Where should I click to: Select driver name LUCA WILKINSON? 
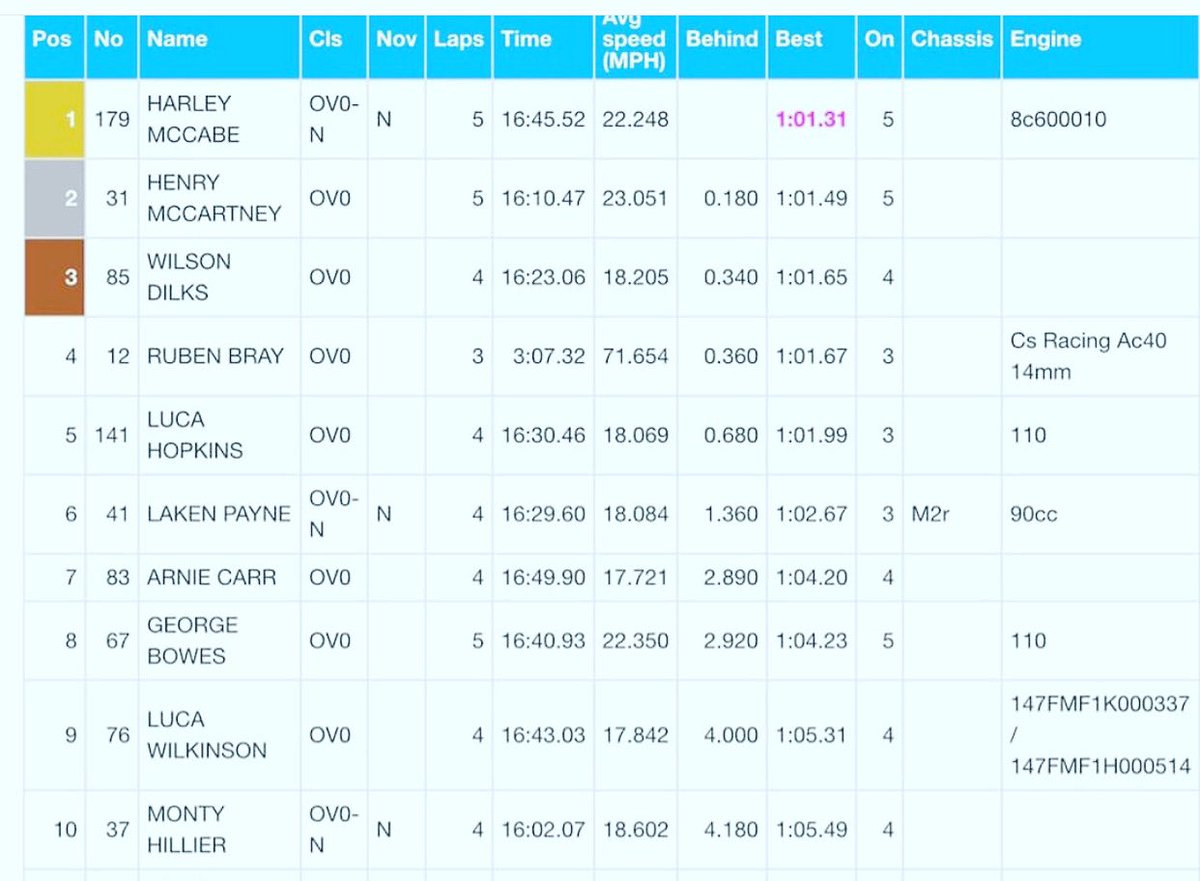coord(207,735)
